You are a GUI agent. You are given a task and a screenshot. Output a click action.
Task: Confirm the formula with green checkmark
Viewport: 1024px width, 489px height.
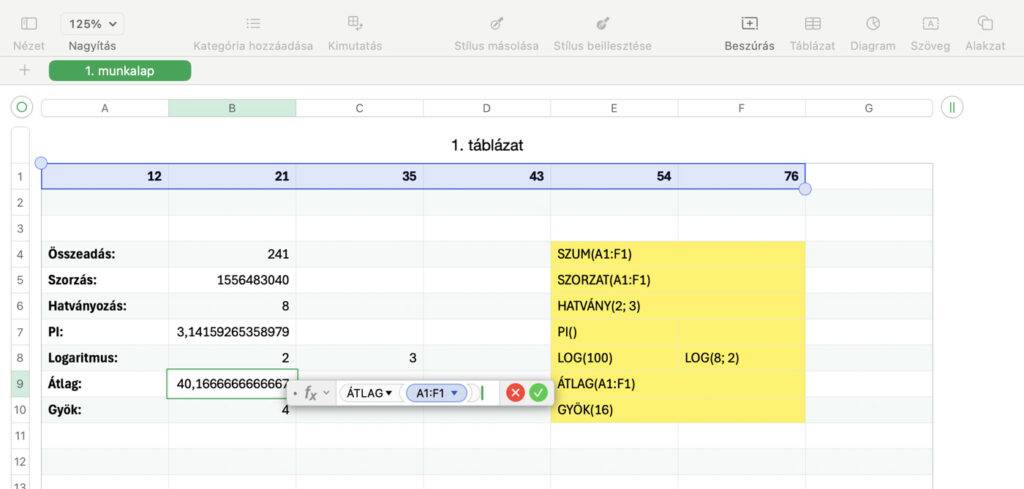538,393
